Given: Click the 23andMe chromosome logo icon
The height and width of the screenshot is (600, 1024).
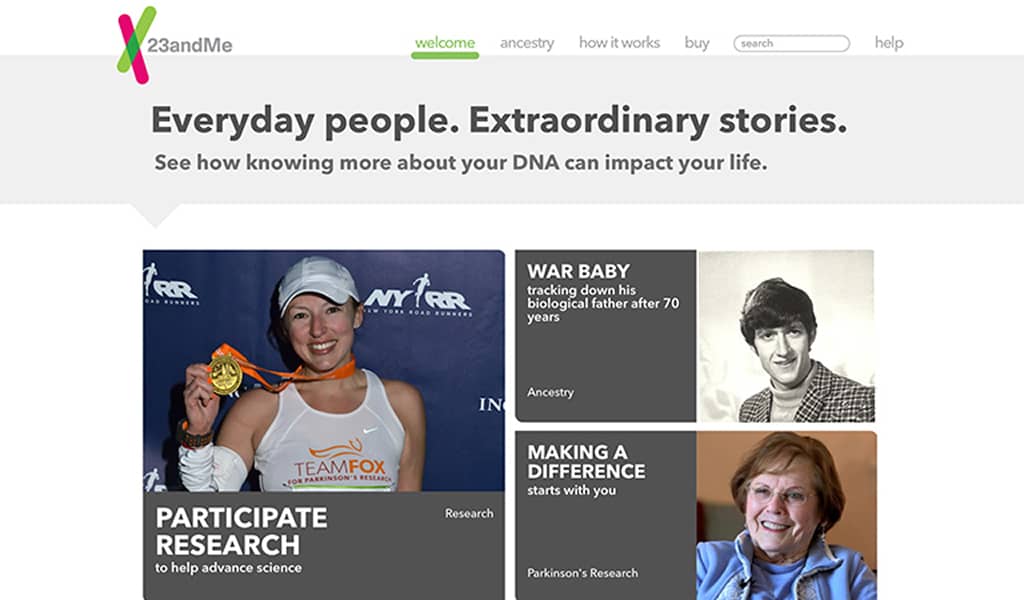Looking at the screenshot, I should click(x=136, y=44).
